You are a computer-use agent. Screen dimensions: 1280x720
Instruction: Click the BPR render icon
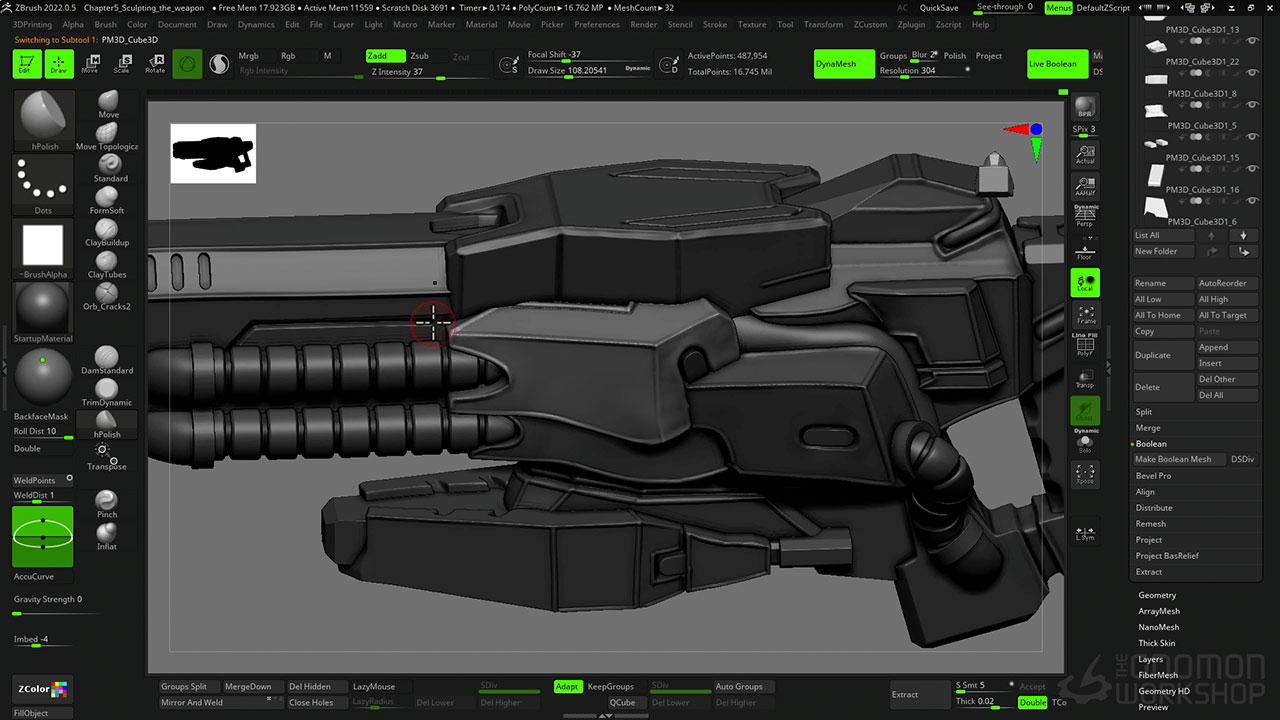click(1085, 107)
